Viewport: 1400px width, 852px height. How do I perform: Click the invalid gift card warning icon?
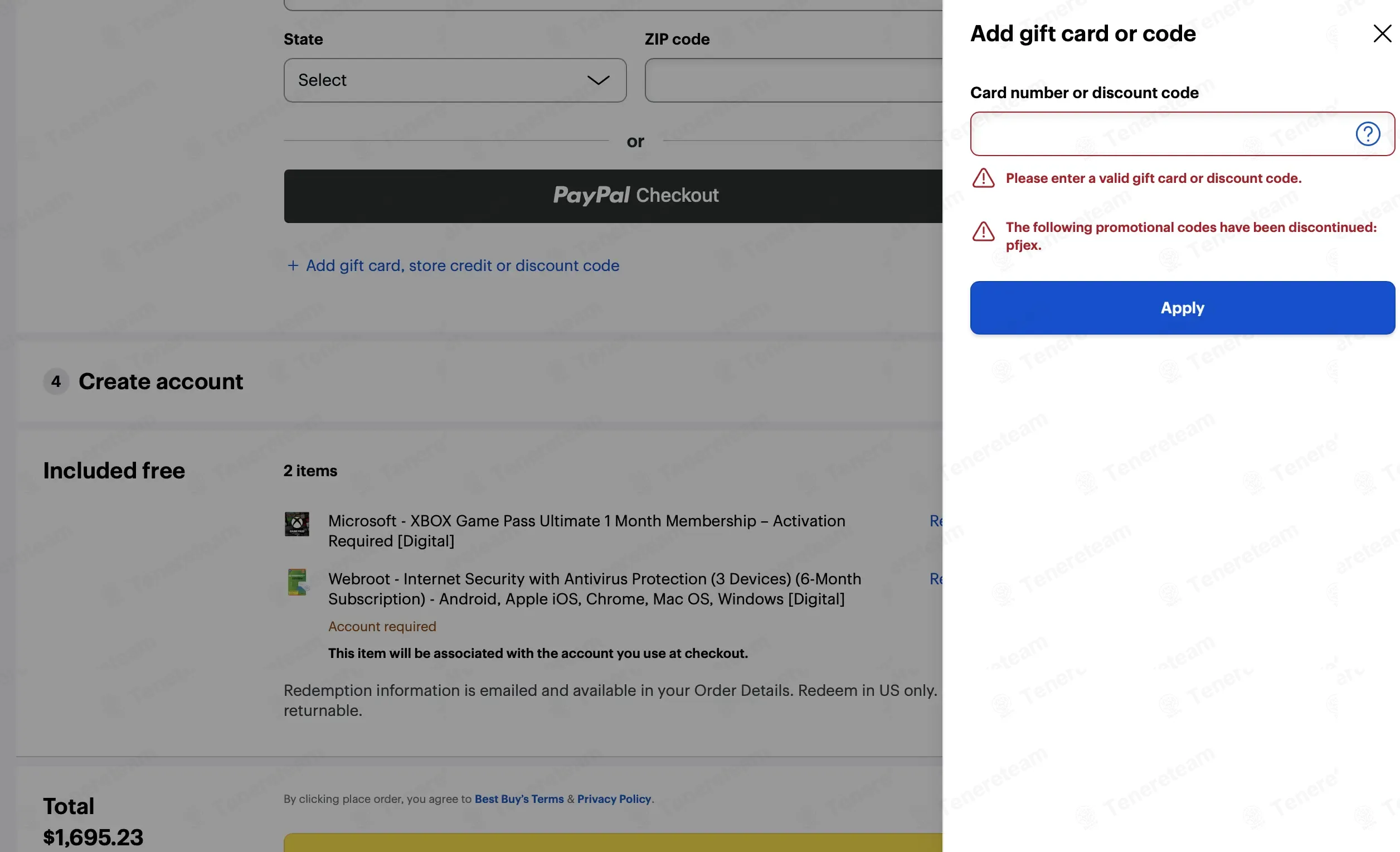983,178
